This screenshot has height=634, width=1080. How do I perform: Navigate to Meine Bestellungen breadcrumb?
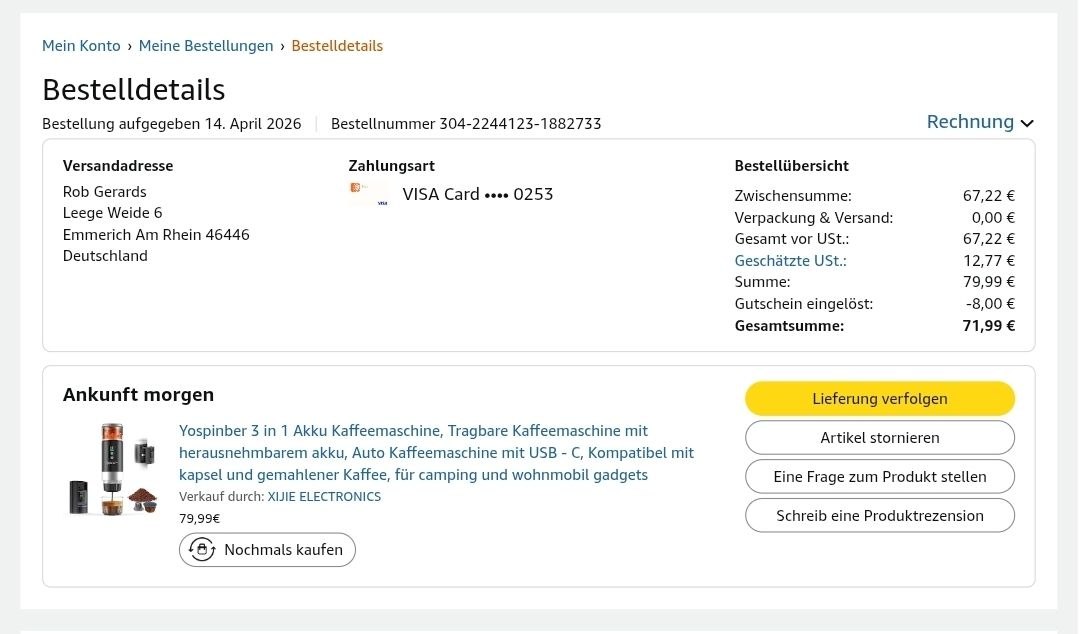point(206,46)
